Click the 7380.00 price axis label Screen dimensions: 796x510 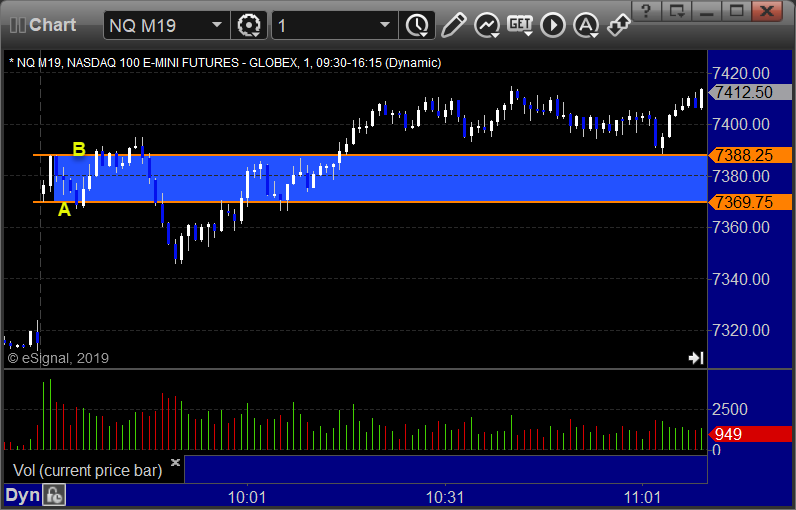point(741,177)
